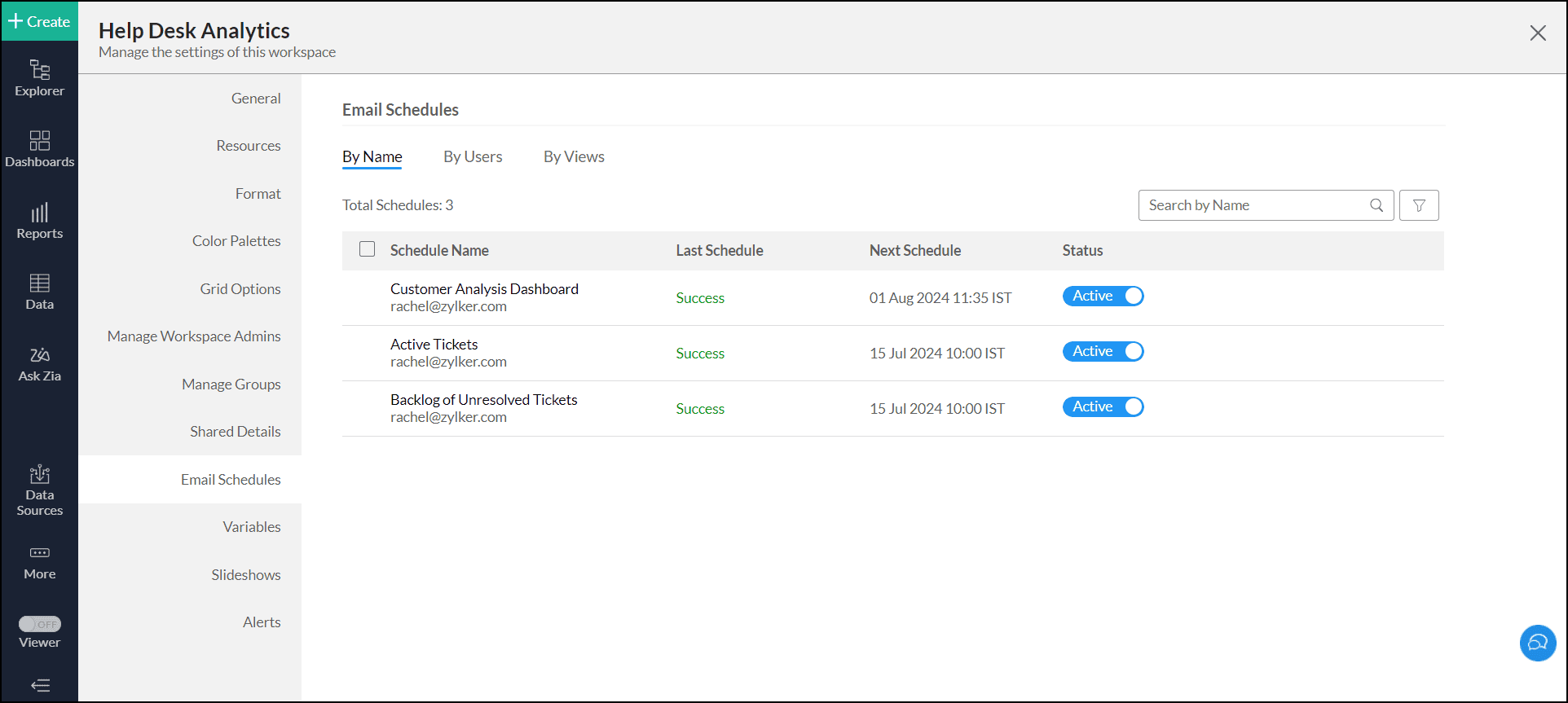The width and height of the screenshot is (1568, 703).
Task: Switch to the By Users tab
Action: click(x=473, y=156)
